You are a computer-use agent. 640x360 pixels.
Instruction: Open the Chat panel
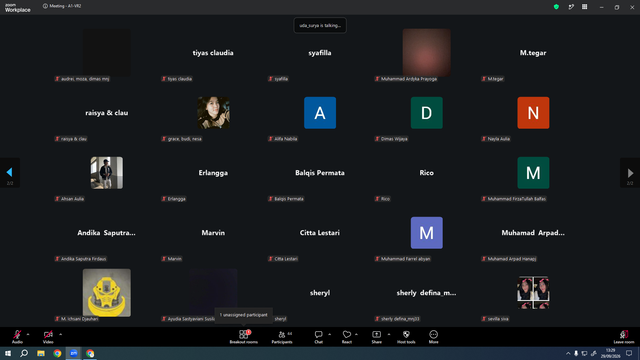coord(318,337)
